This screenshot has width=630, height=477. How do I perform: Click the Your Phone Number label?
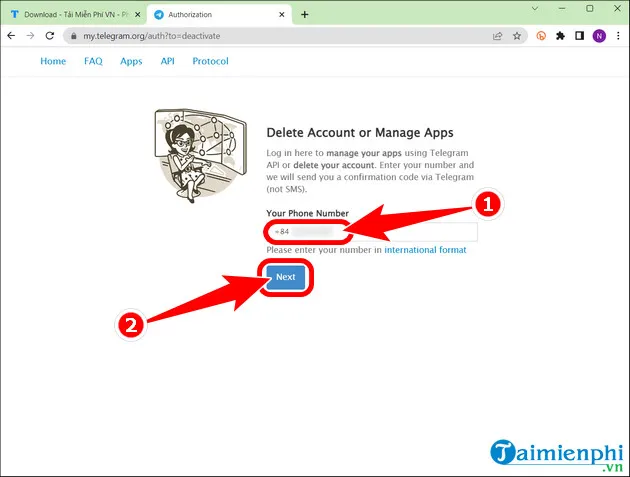point(307,213)
